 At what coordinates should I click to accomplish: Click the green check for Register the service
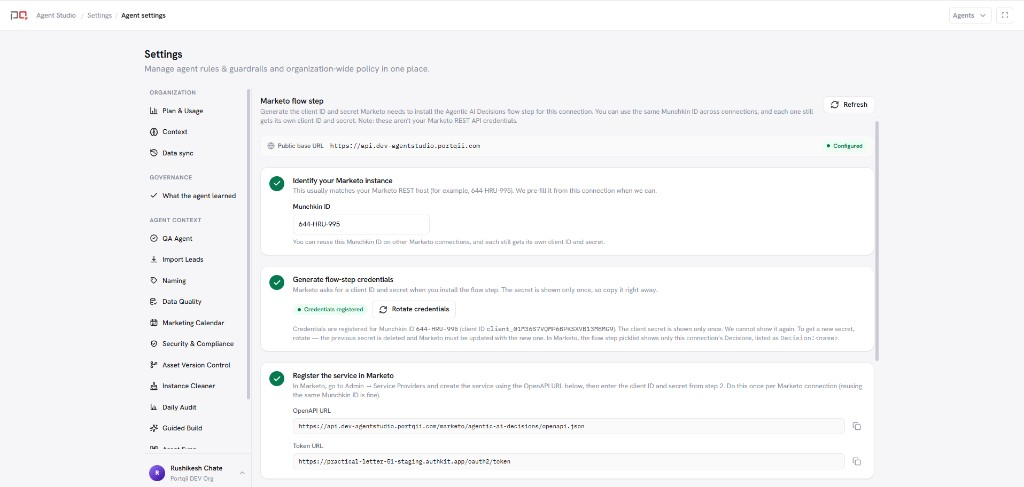pyautogui.click(x=277, y=379)
